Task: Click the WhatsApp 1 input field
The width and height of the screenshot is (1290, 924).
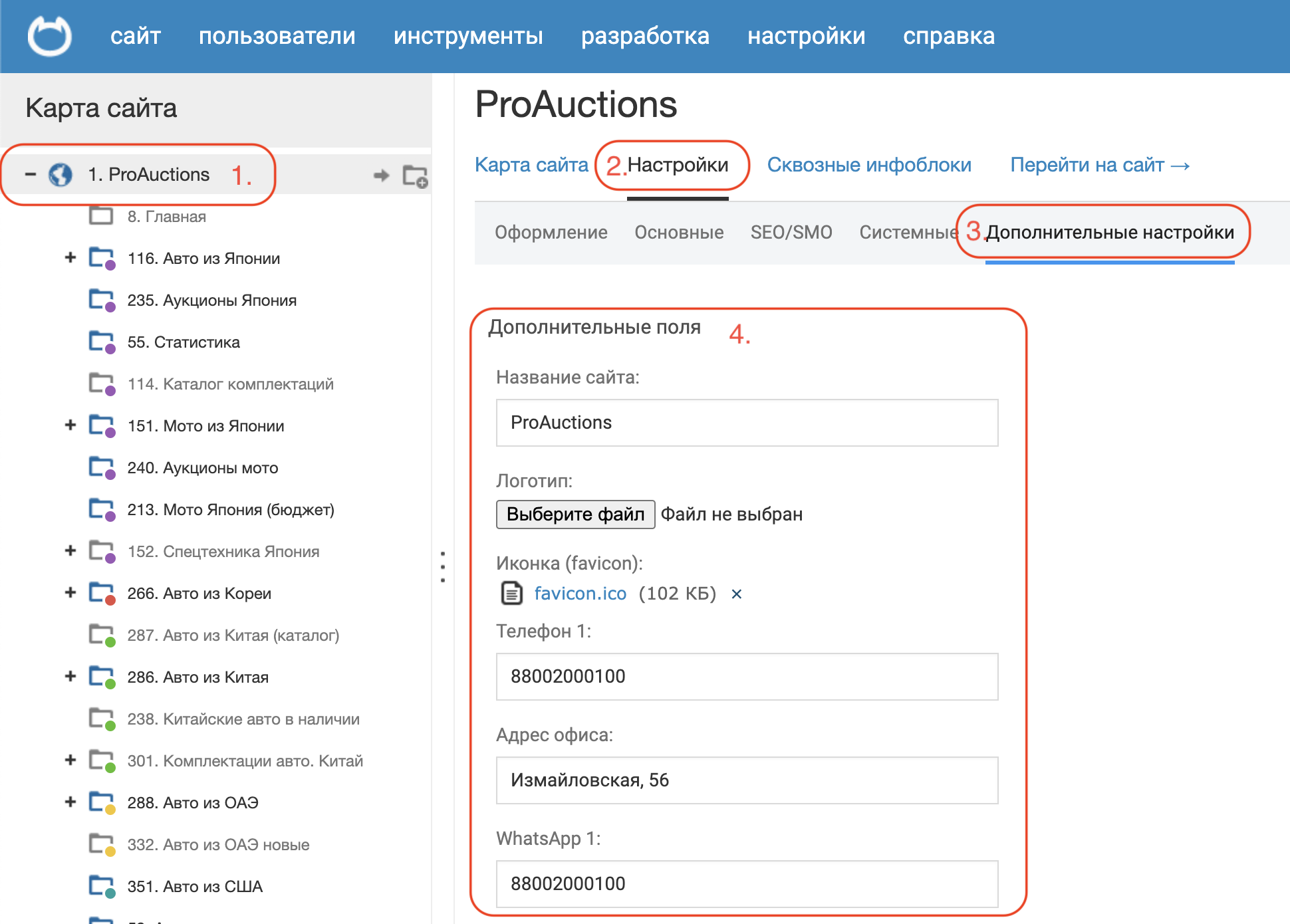Action: pyautogui.click(x=747, y=884)
